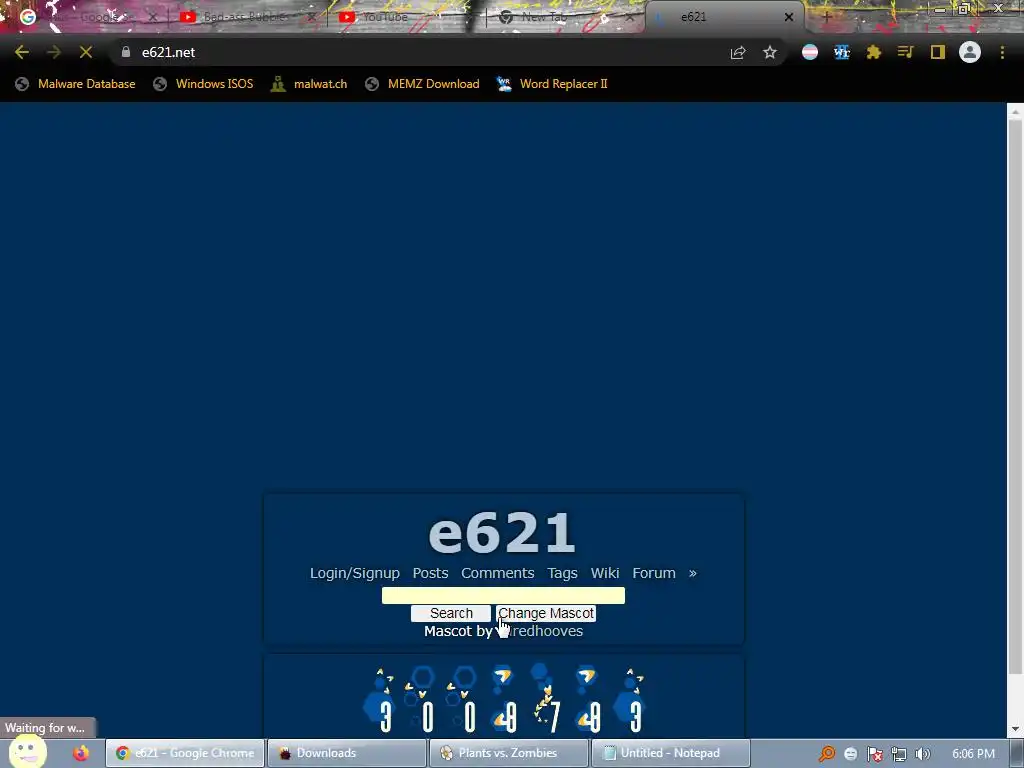Open the Chrome profile avatar

[970, 52]
